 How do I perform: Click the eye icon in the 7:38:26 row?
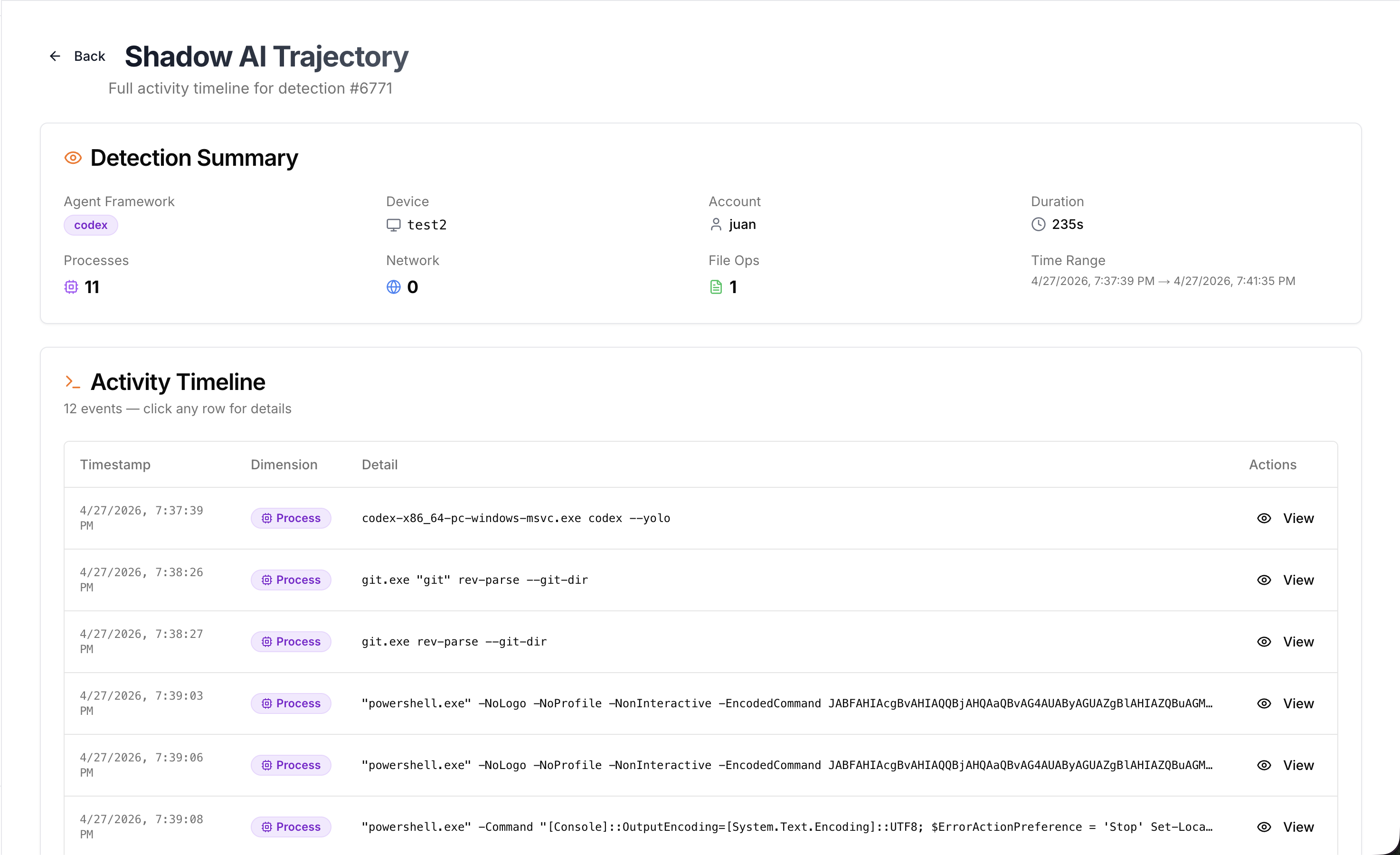point(1264,580)
